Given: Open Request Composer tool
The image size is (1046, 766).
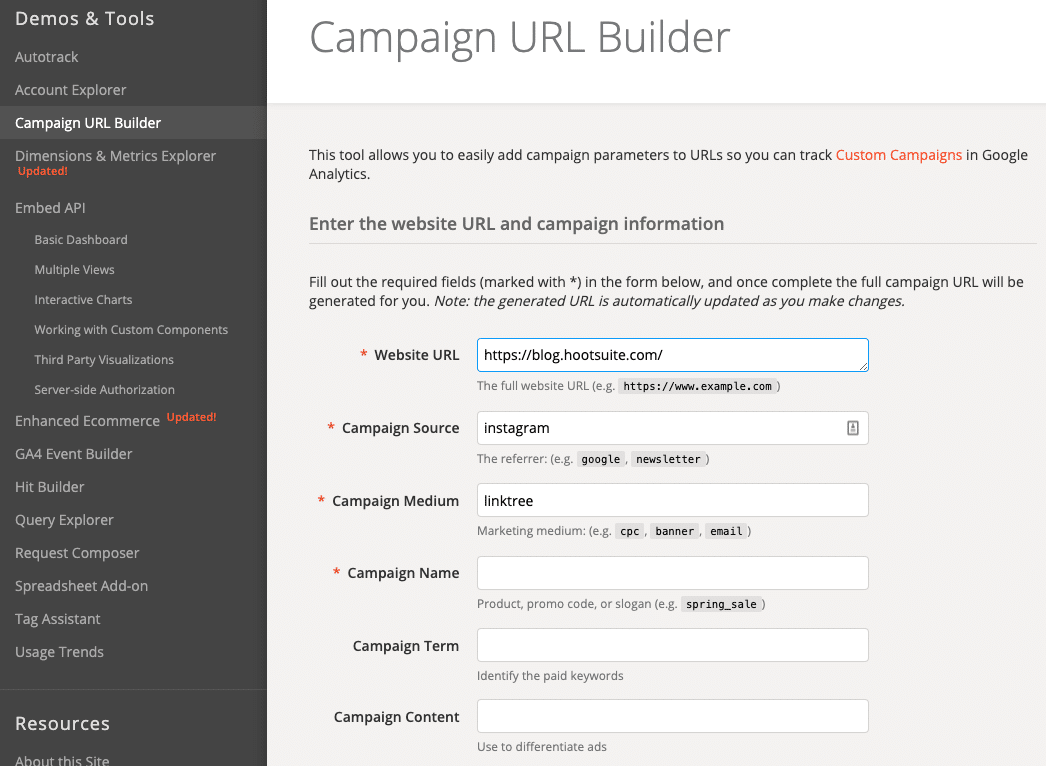Looking at the screenshot, I should point(77,553).
